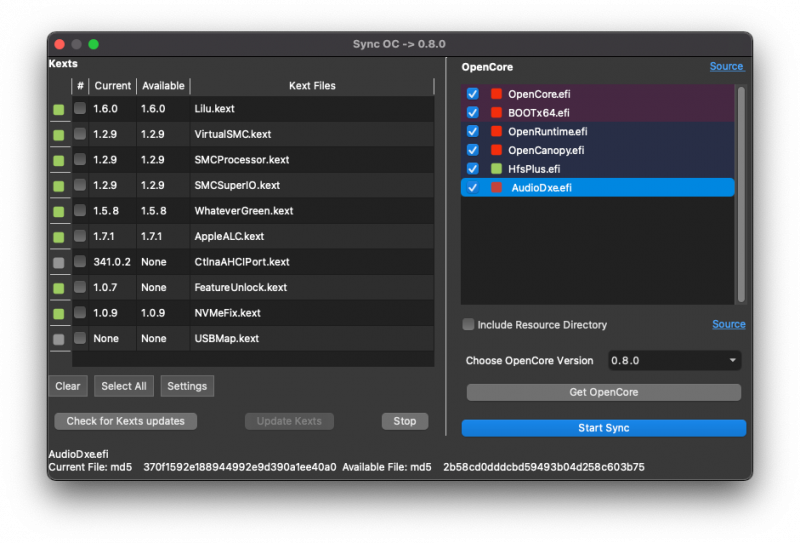This screenshot has width=800, height=543.
Task: Click the # column header
Action: click(x=80, y=86)
